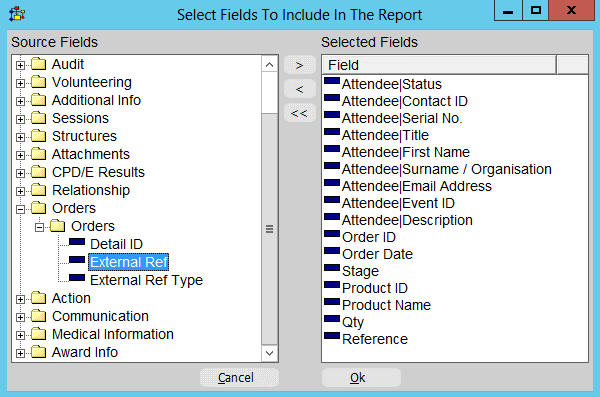Screen dimensions: 600x397
Task: Select Attendee|Serial No. in Selected Fields
Action: tap(402, 118)
